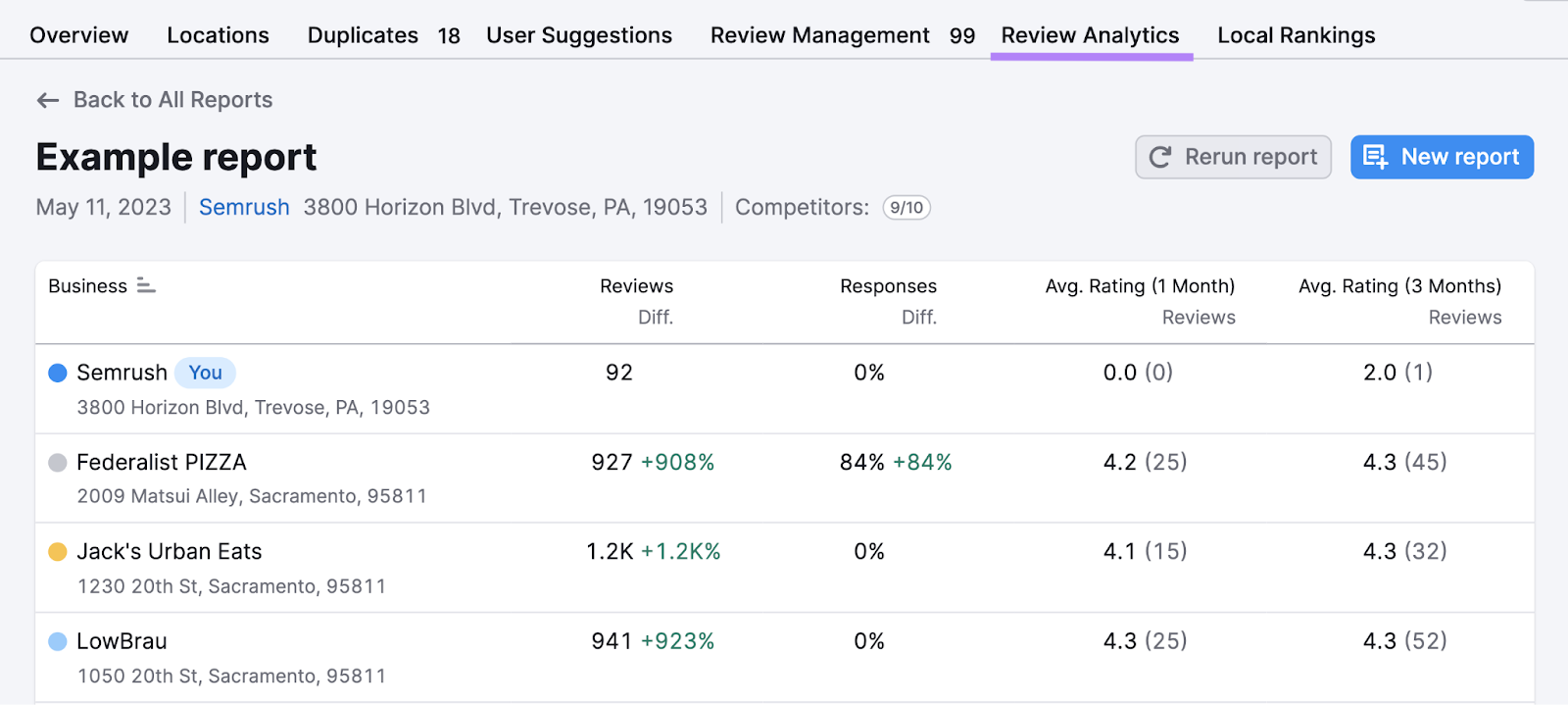Click the light blue LowBrau dot

[x=58, y=641]
